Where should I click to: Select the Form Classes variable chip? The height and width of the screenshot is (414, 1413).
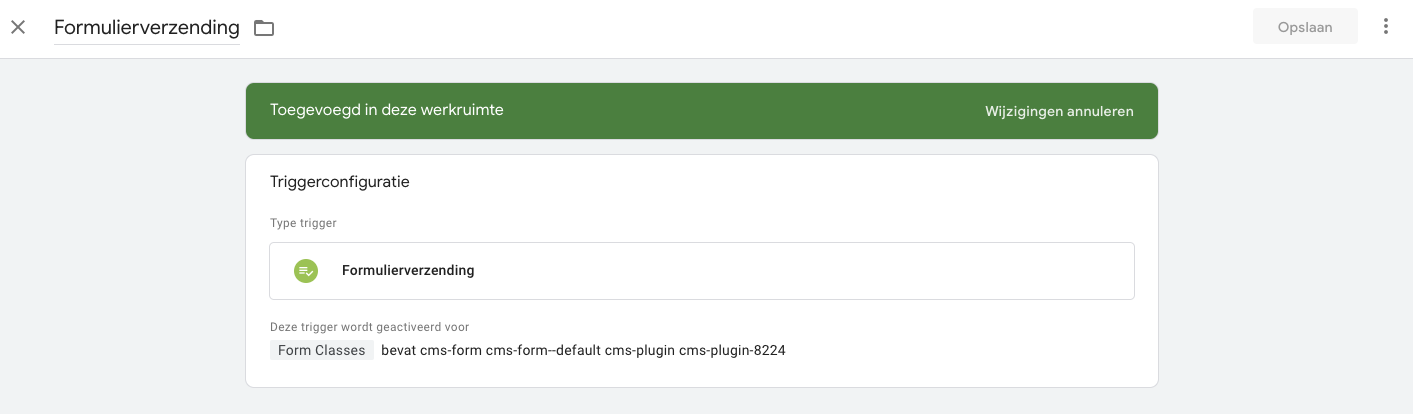pos(321,350)
